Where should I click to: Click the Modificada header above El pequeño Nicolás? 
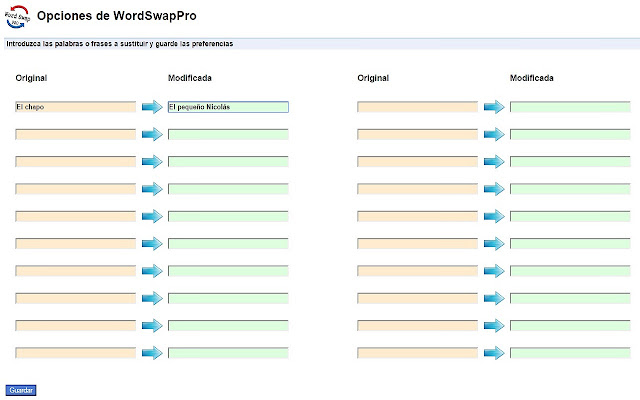pyautogui.click(x=190, y=78)
